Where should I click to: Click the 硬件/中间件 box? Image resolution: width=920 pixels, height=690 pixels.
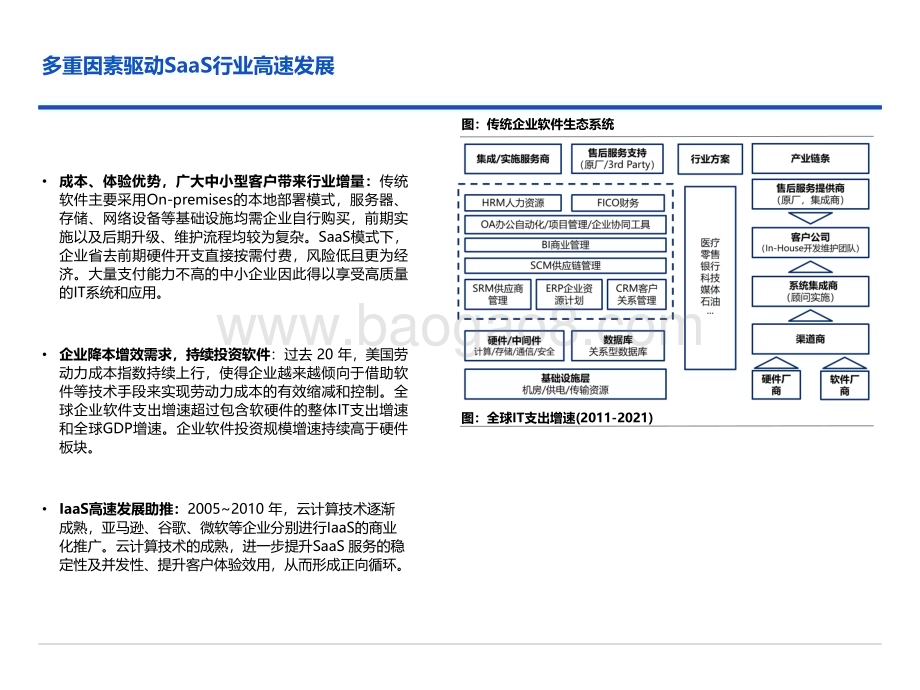tap(514, 346)
